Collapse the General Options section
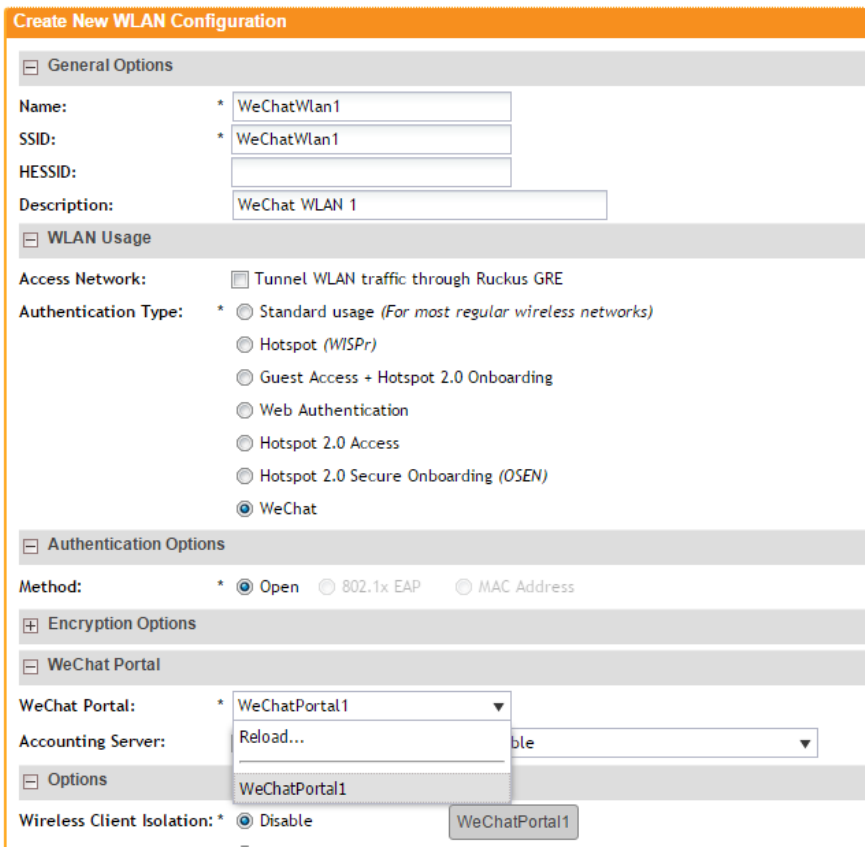Image resolution: width=865 pixels, height=847 pixels. click(30, 67)
